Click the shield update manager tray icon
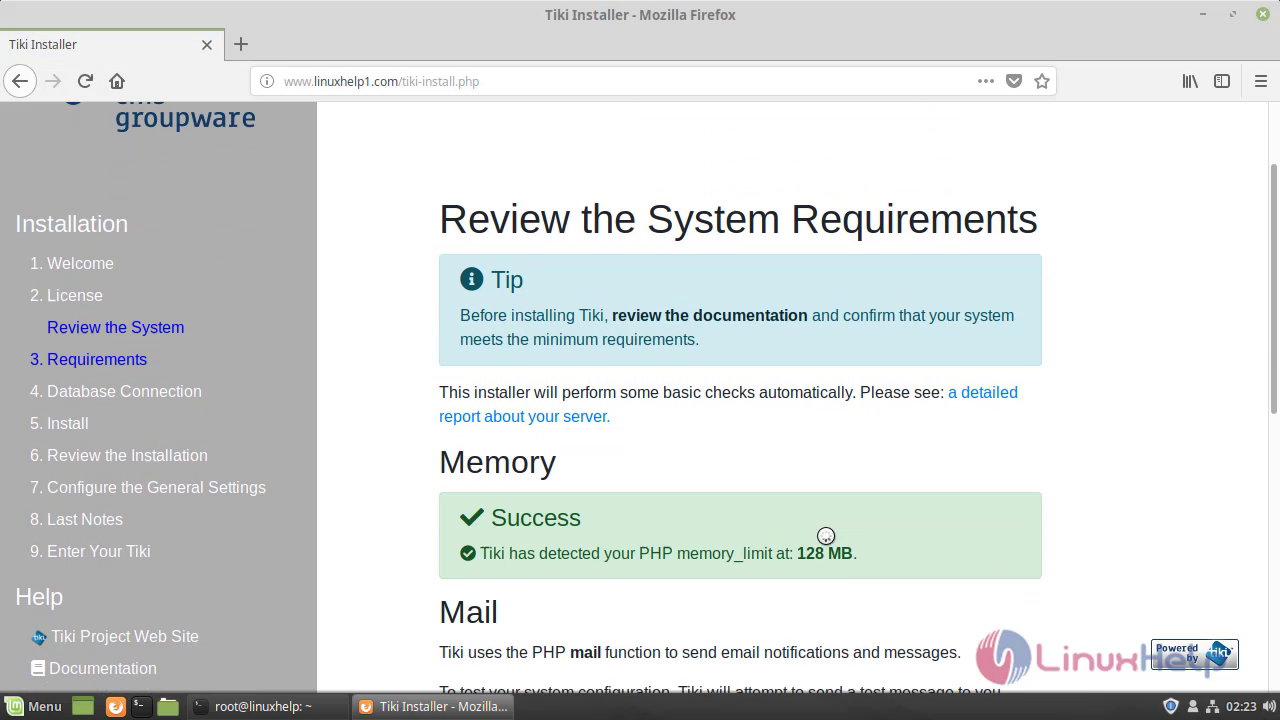The image size is (1280, 720). coord(1171,706)
